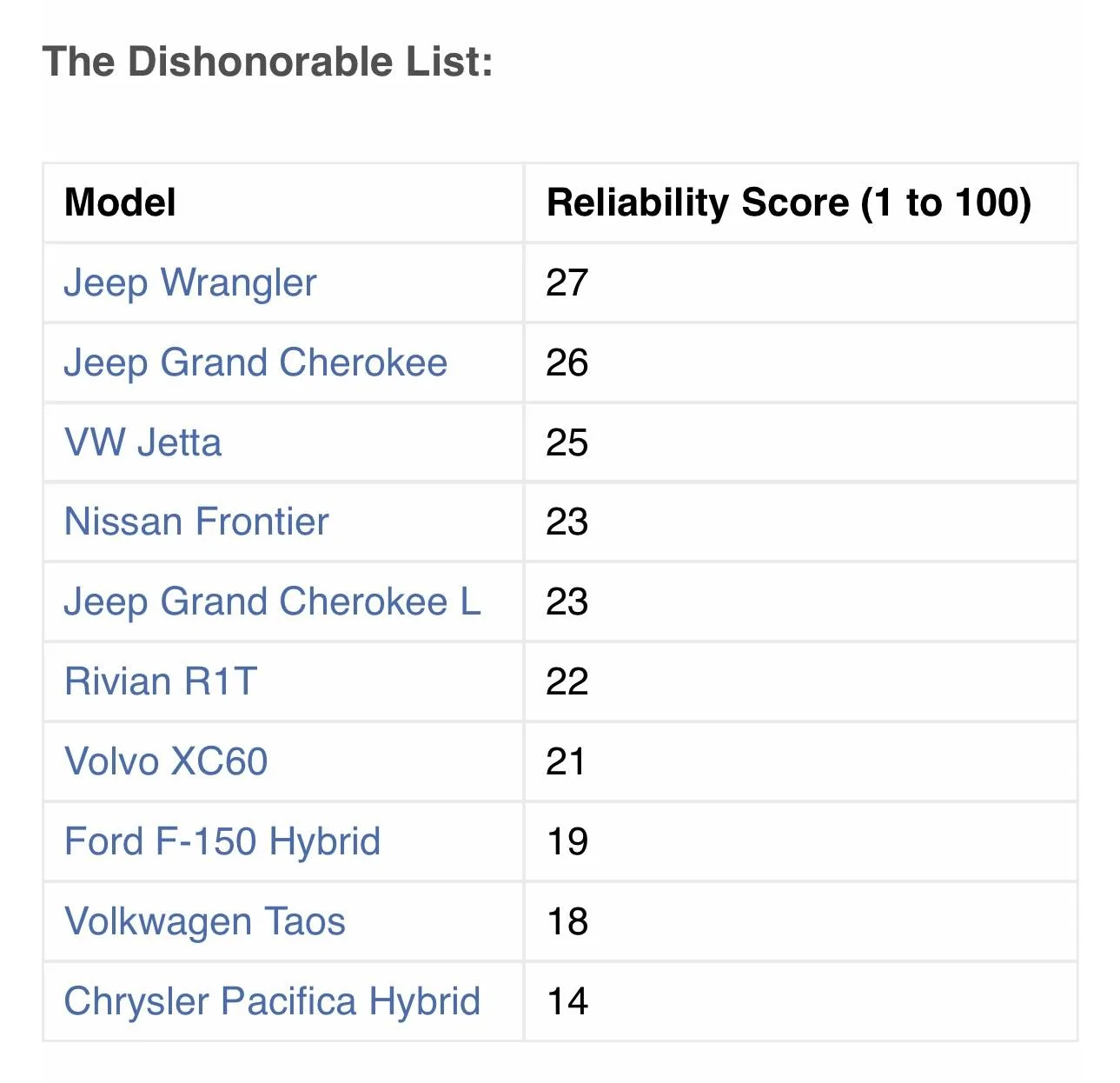Select the Nissan Frontier link
This screenshot has width=1120, height=1083.
tap(196, 522)
